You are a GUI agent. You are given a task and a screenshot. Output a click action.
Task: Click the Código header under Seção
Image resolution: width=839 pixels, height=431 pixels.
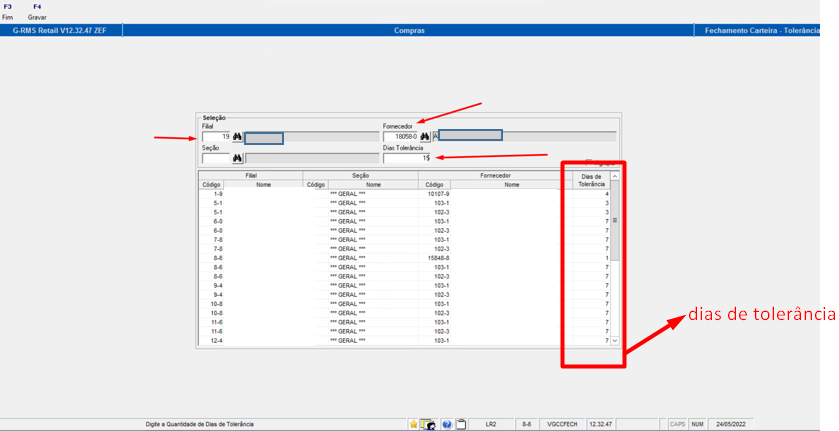point(316,185)
